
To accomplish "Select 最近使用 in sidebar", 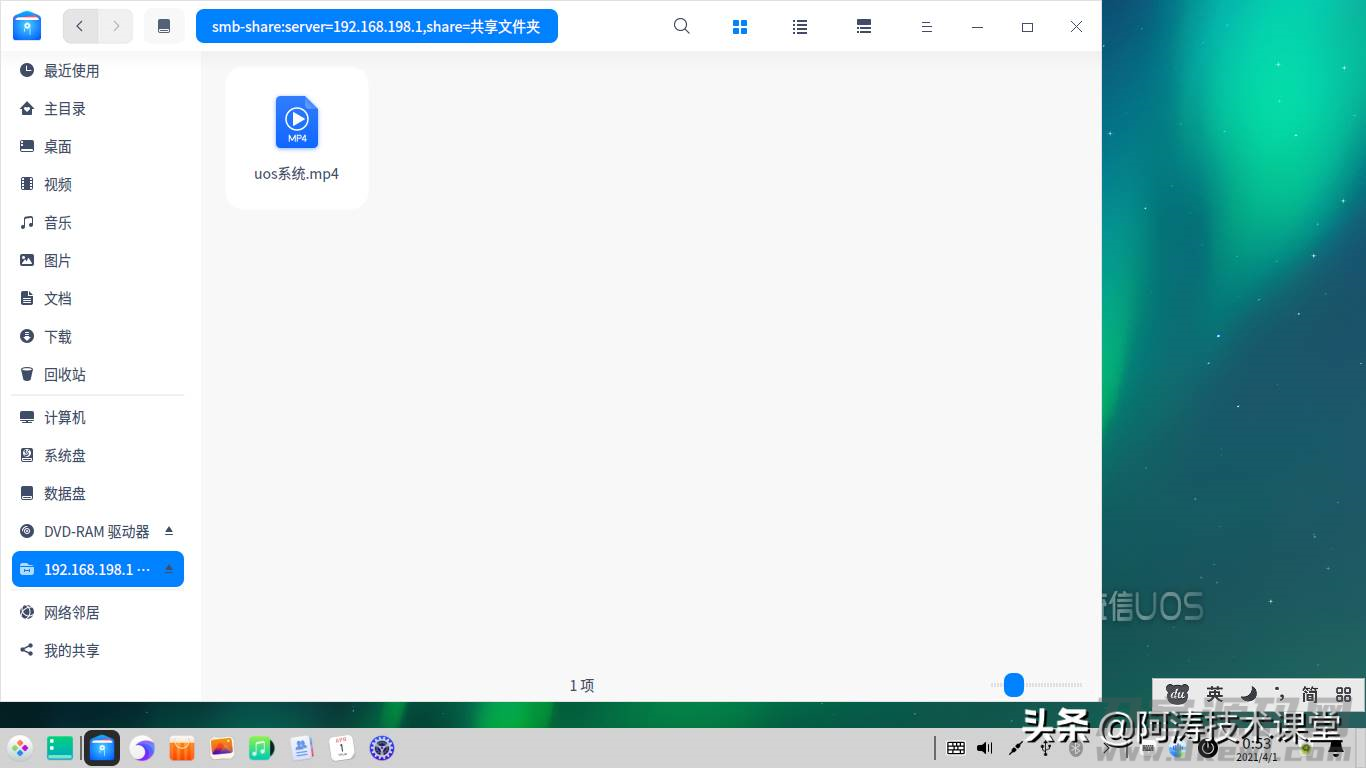I will point(98,71).
